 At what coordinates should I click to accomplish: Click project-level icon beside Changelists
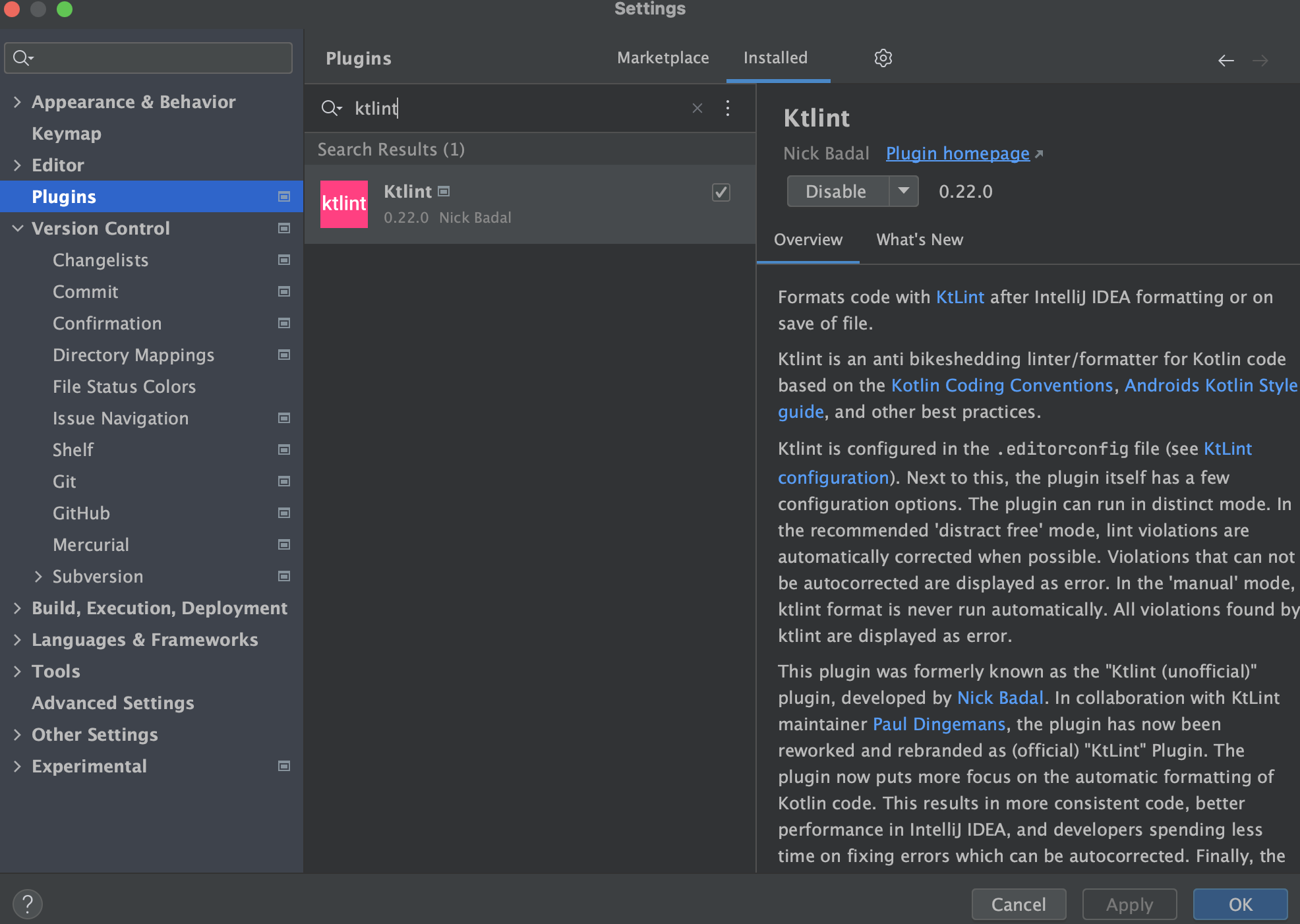pos(284,260)
